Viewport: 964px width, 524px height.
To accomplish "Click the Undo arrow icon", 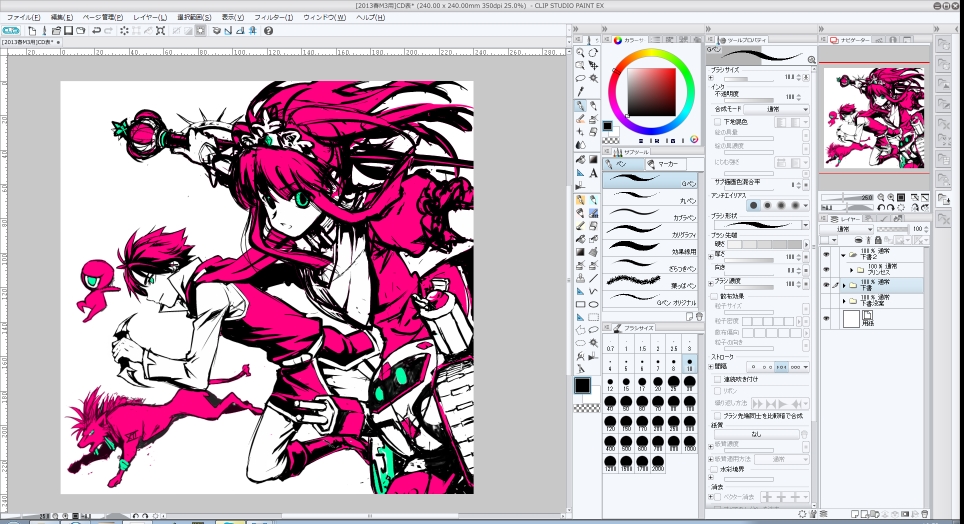I will pos(97,30).
